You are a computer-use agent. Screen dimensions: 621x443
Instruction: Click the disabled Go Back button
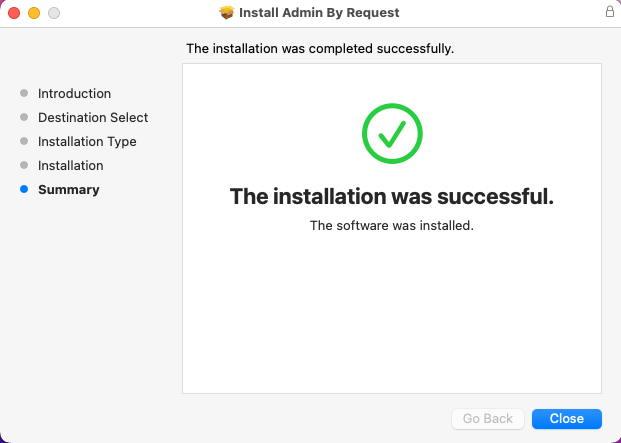pos(488,418)
